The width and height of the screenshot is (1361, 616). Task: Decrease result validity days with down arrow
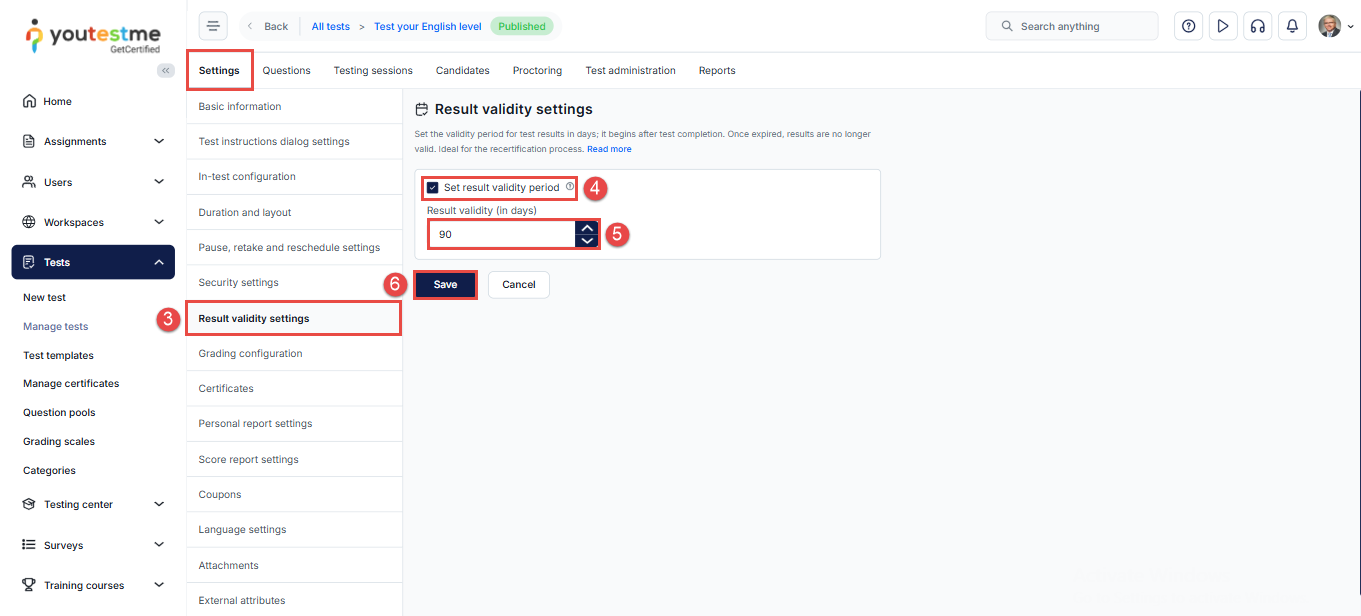(x=588, y=241)
